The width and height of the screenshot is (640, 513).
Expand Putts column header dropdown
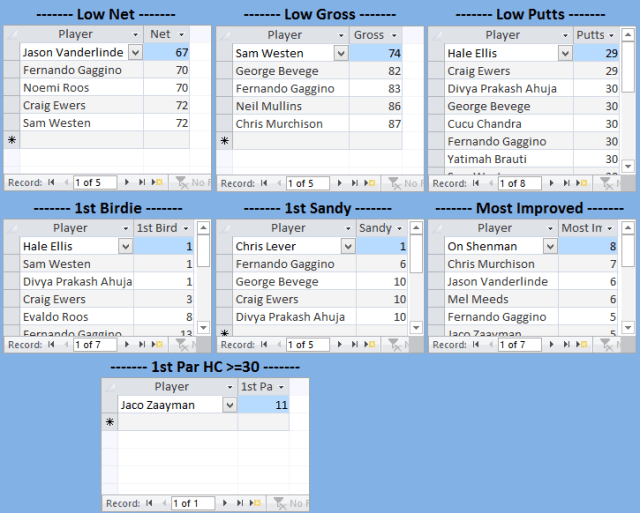pos(612,35)
